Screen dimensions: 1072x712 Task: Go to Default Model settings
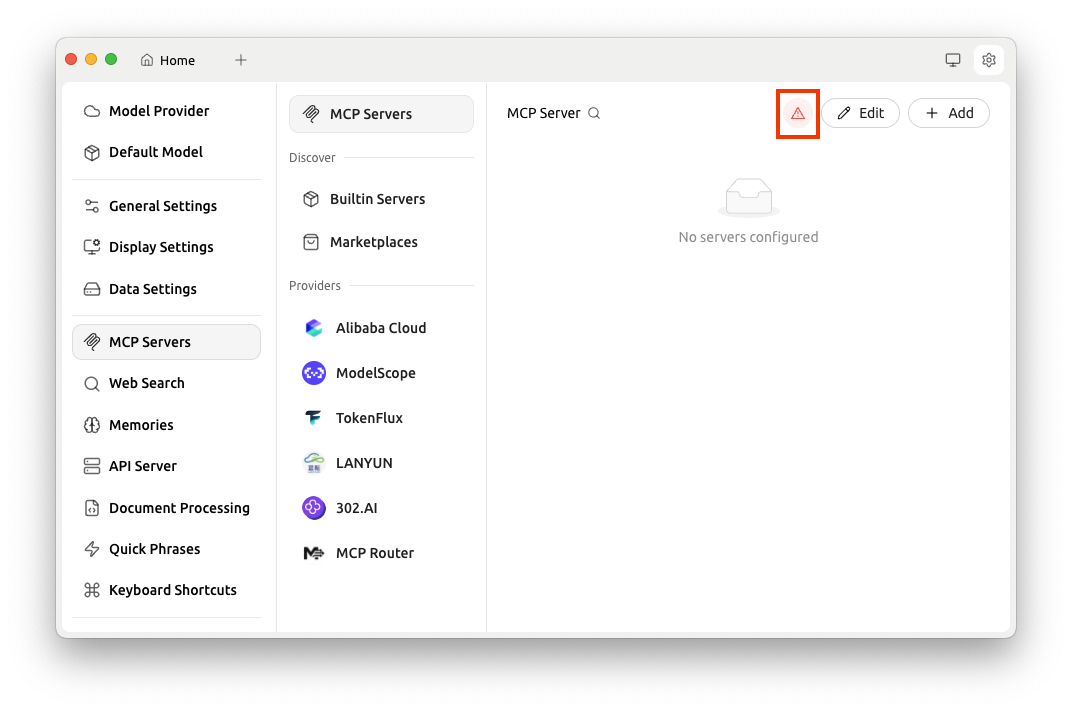(155, 152)
